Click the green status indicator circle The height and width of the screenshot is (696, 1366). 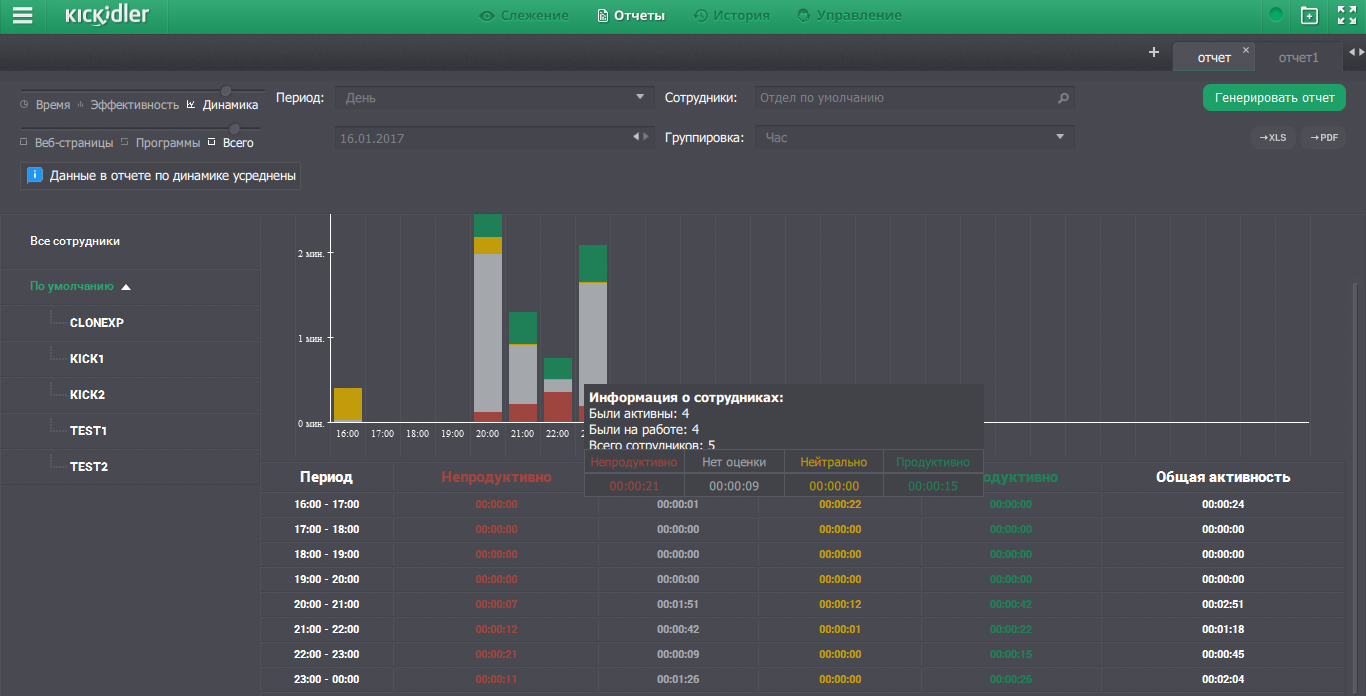1276,15
